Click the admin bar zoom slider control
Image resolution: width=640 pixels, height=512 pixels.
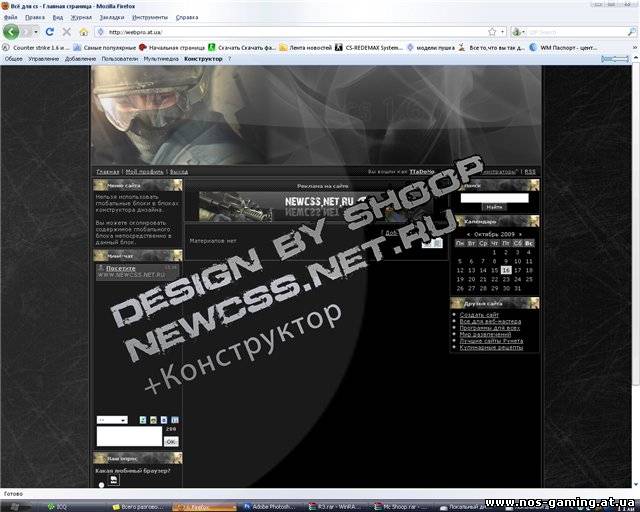click(x=615, y=59)
